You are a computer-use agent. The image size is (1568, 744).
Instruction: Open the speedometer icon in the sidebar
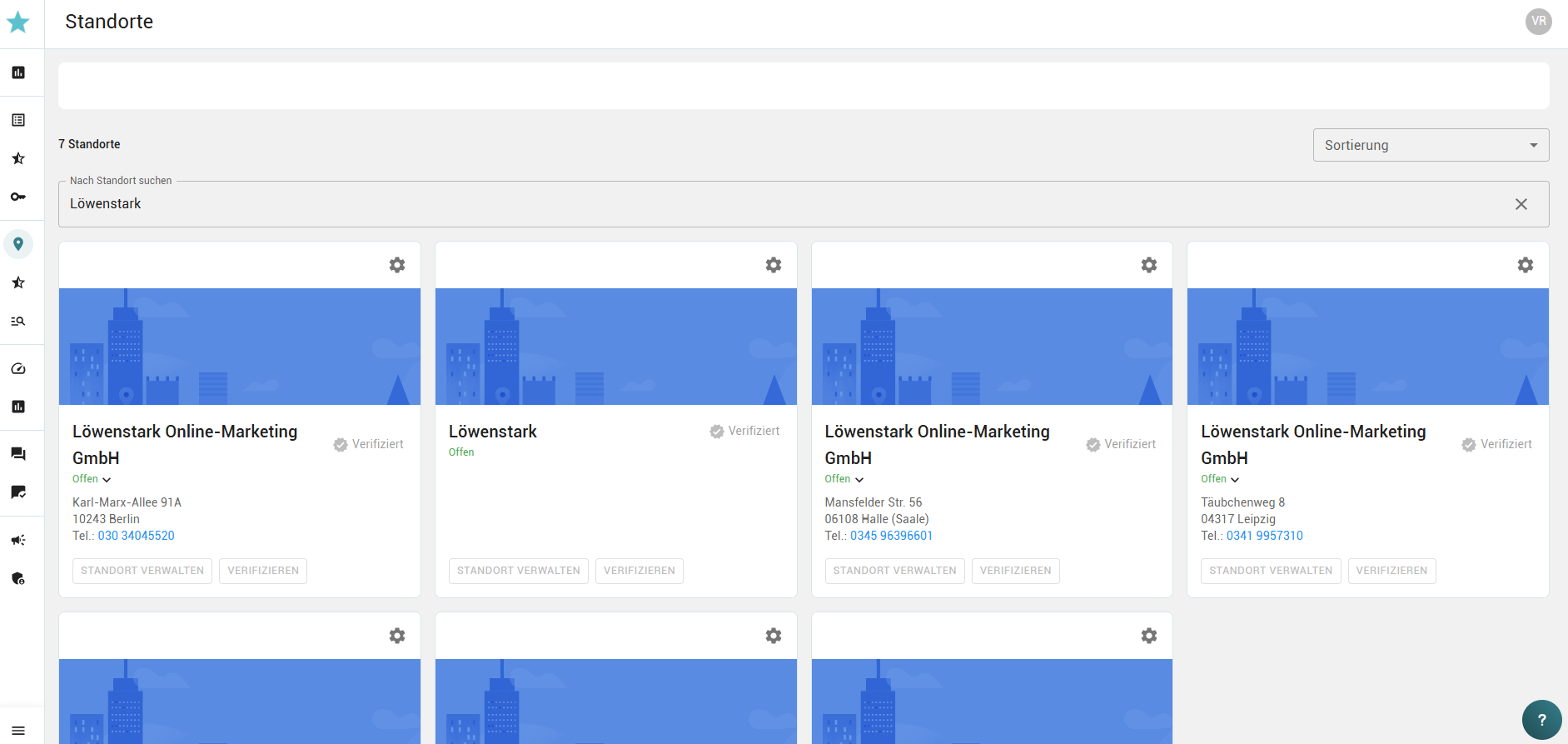tap(18, 368)
